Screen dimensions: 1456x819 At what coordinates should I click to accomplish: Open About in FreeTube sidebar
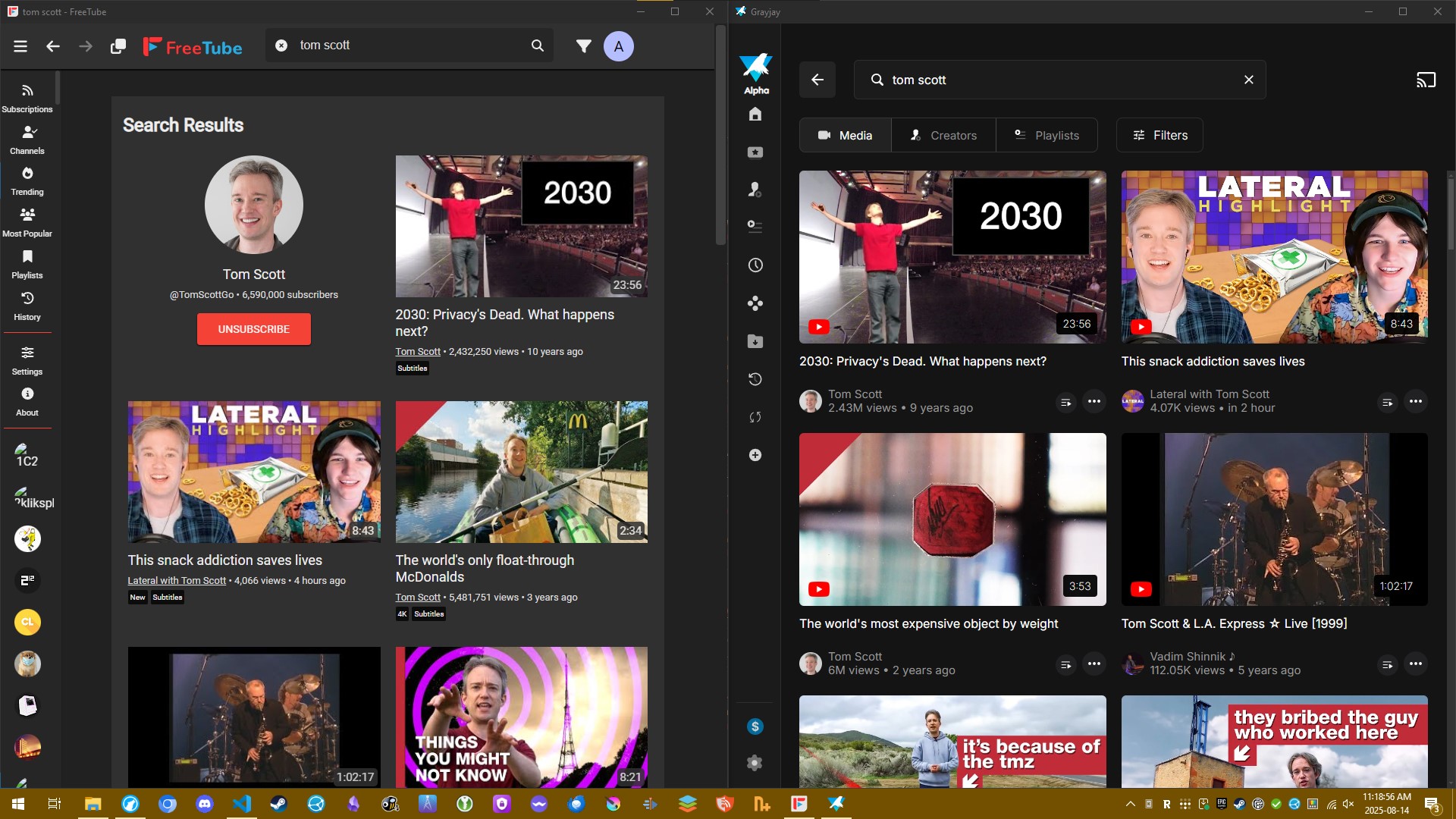click(x=27, y=402)
